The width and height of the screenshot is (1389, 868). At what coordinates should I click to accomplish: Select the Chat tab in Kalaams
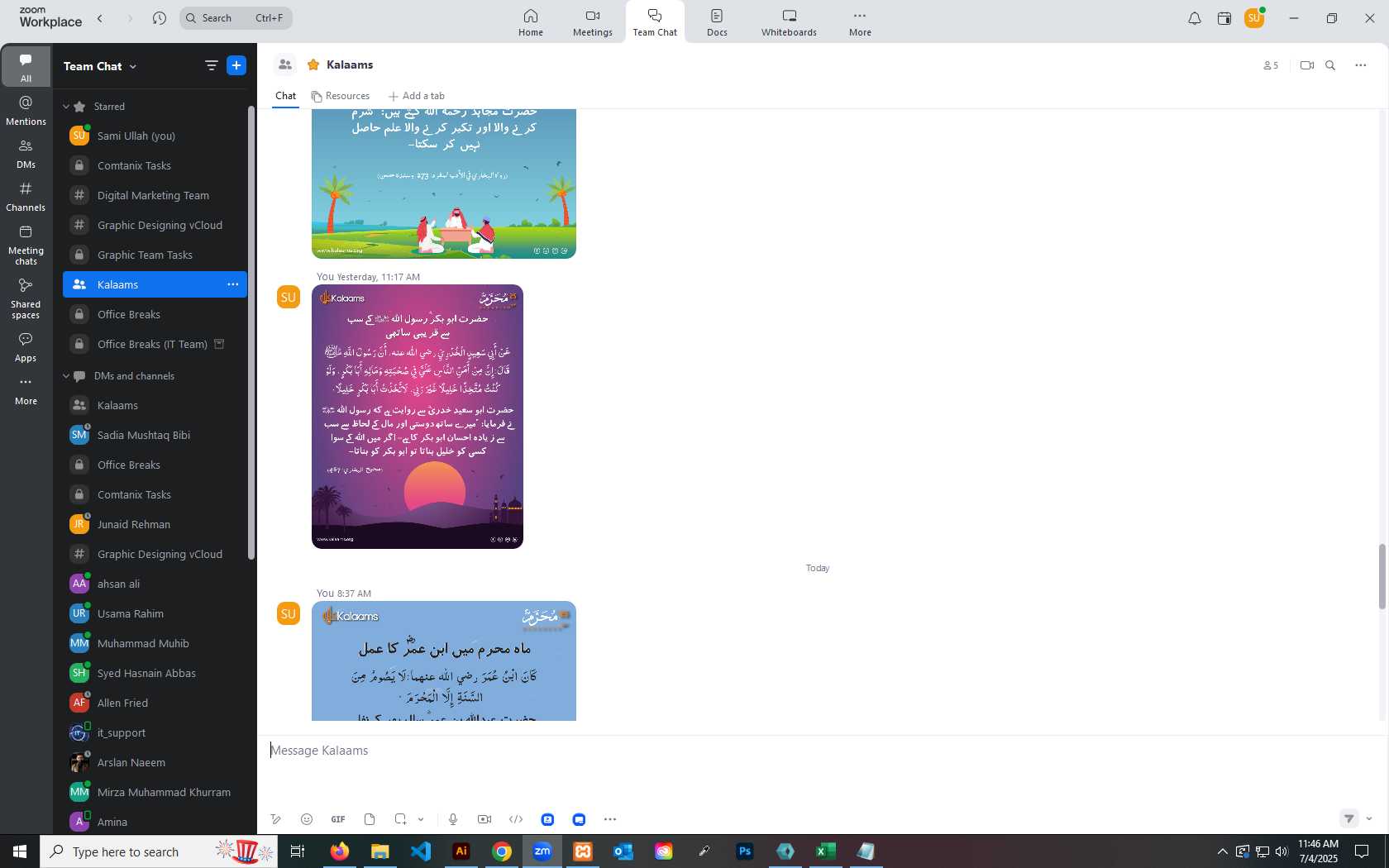285,96
